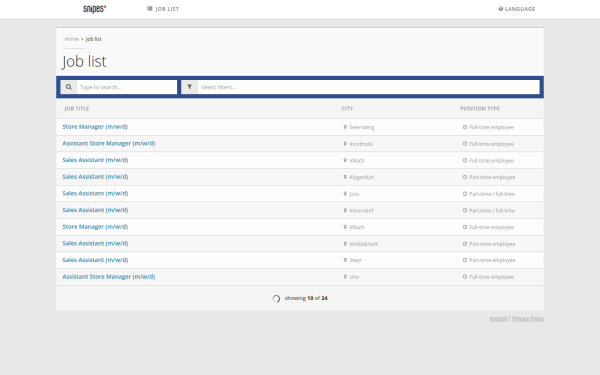Click the Job list breadcrumb text
The width and height of the screenshot is (600, 375).
93,39
